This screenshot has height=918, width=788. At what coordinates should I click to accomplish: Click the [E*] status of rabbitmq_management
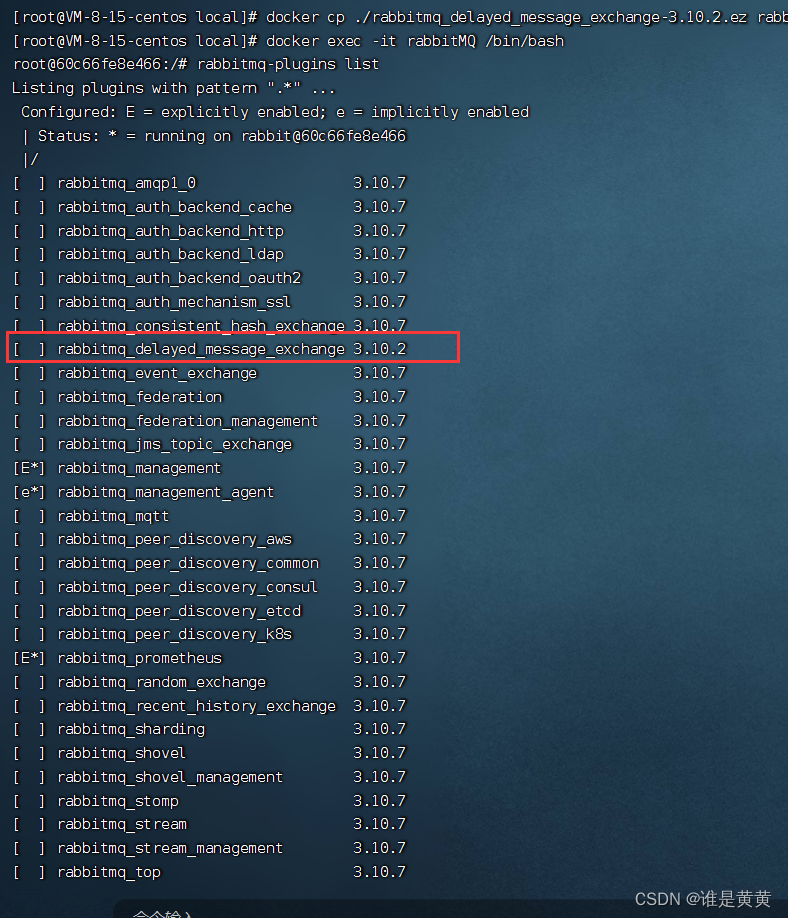pos(29,468)
